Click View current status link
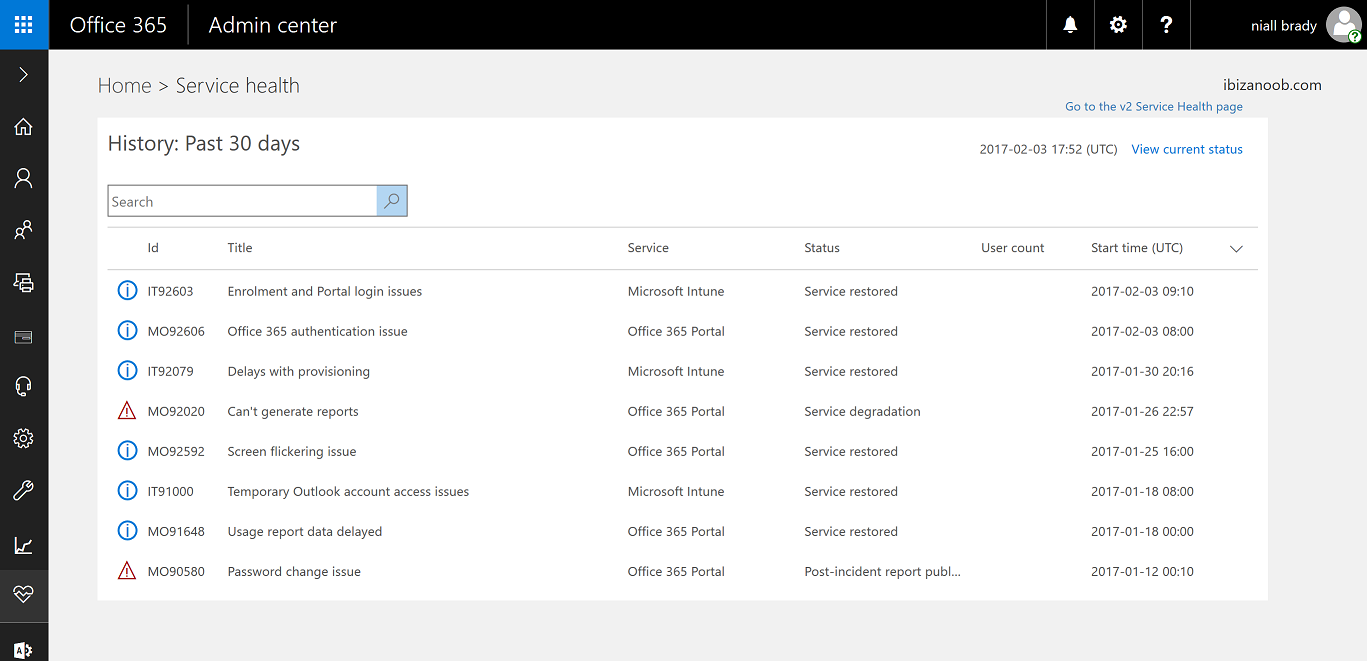Viewport: 1367px width, 661px height. tap(1187, 149)
